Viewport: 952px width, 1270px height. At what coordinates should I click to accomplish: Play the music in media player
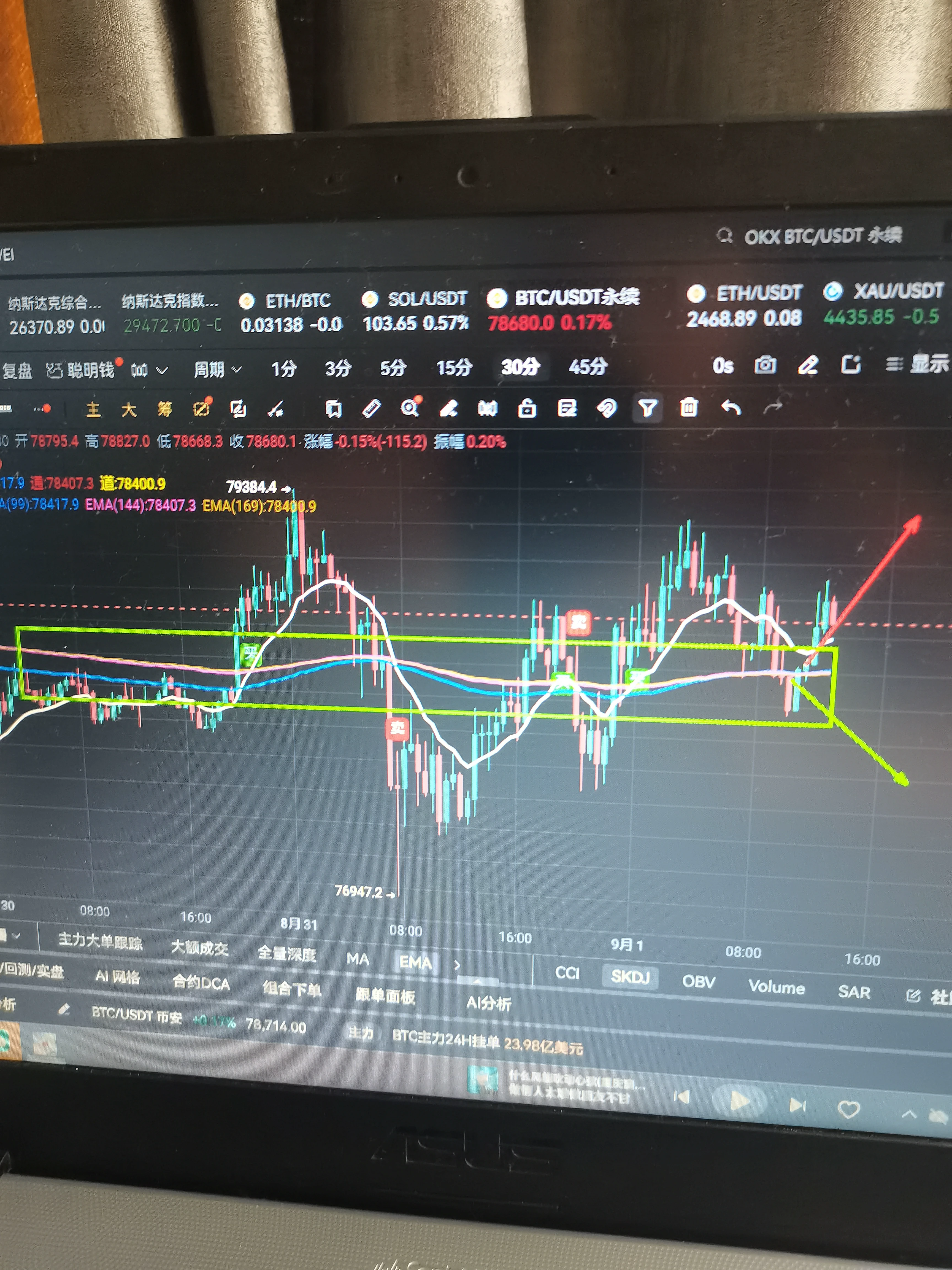tap(739, 1101)
